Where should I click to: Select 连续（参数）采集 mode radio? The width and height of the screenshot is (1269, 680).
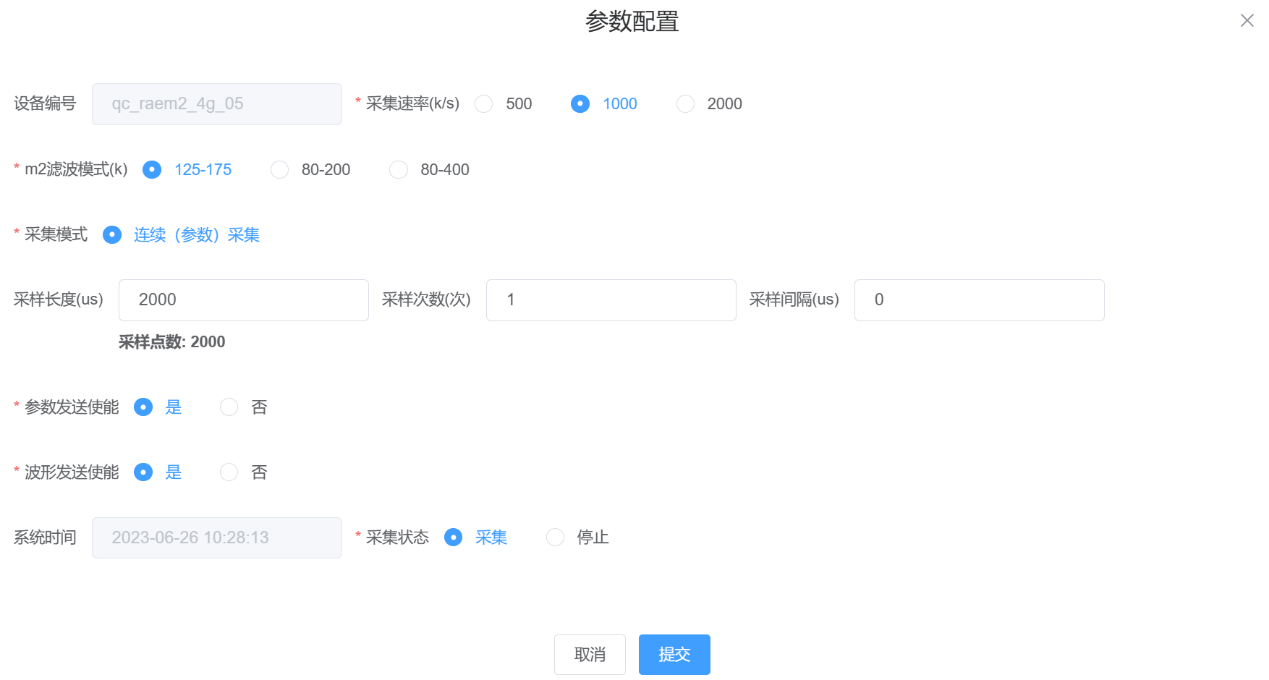click(x=181, y=235)
